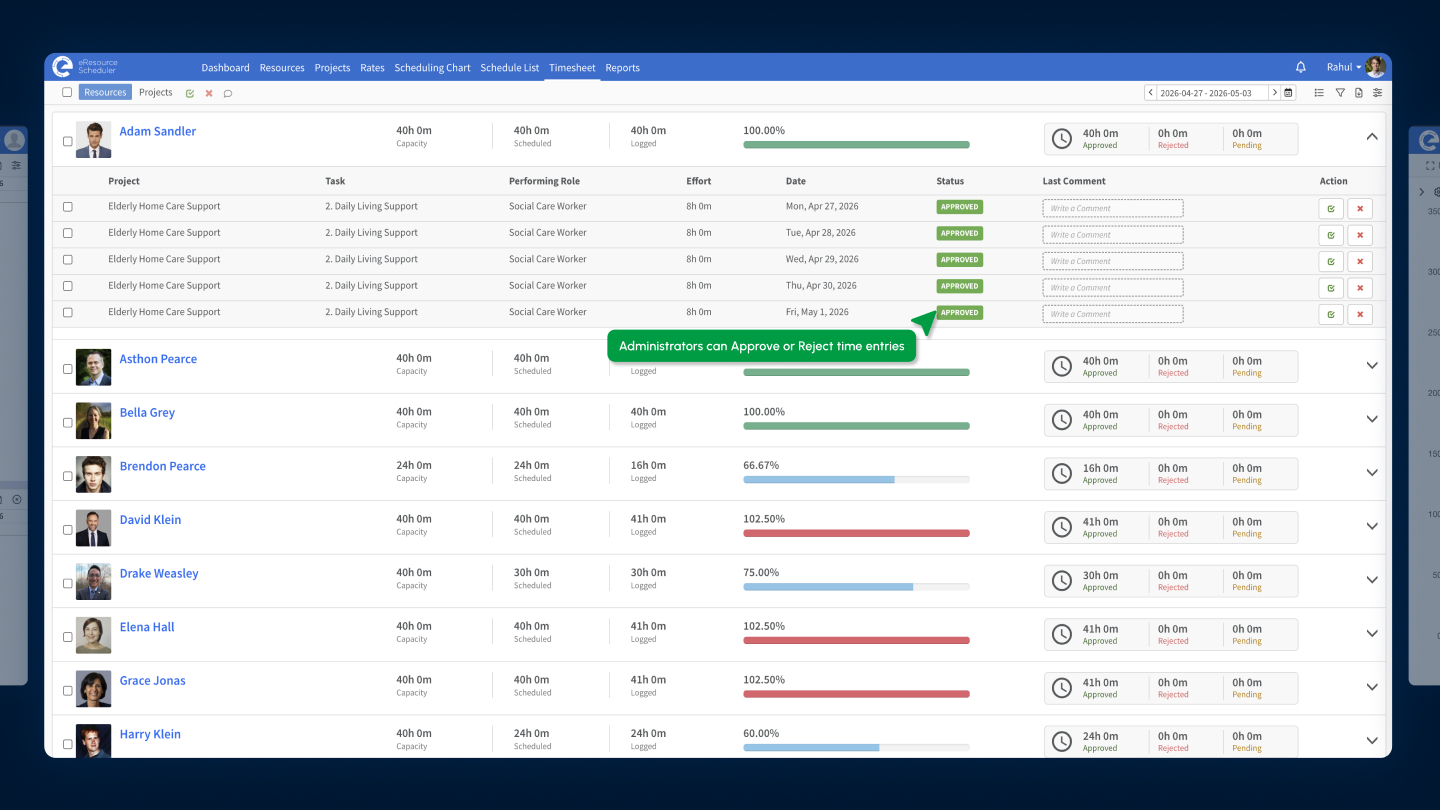Viewport: 1440px width, 810px height.
Task: Collapse Adam Sandler's timesheet entries
Action: point(1372,137)
